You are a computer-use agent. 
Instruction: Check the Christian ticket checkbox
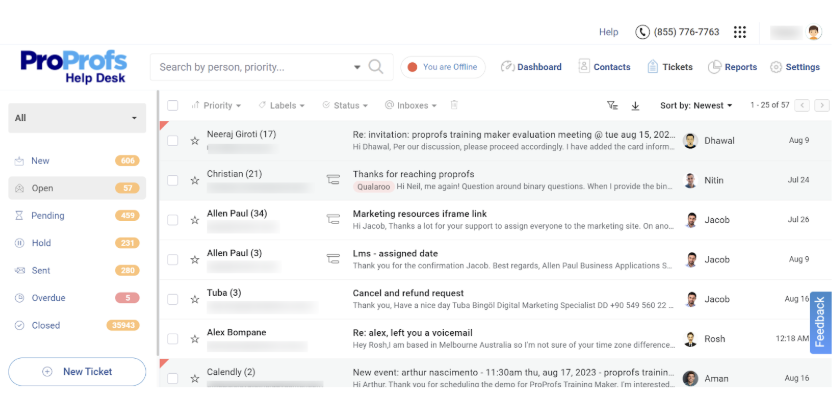pyautogui.click(x=172, y=181)
